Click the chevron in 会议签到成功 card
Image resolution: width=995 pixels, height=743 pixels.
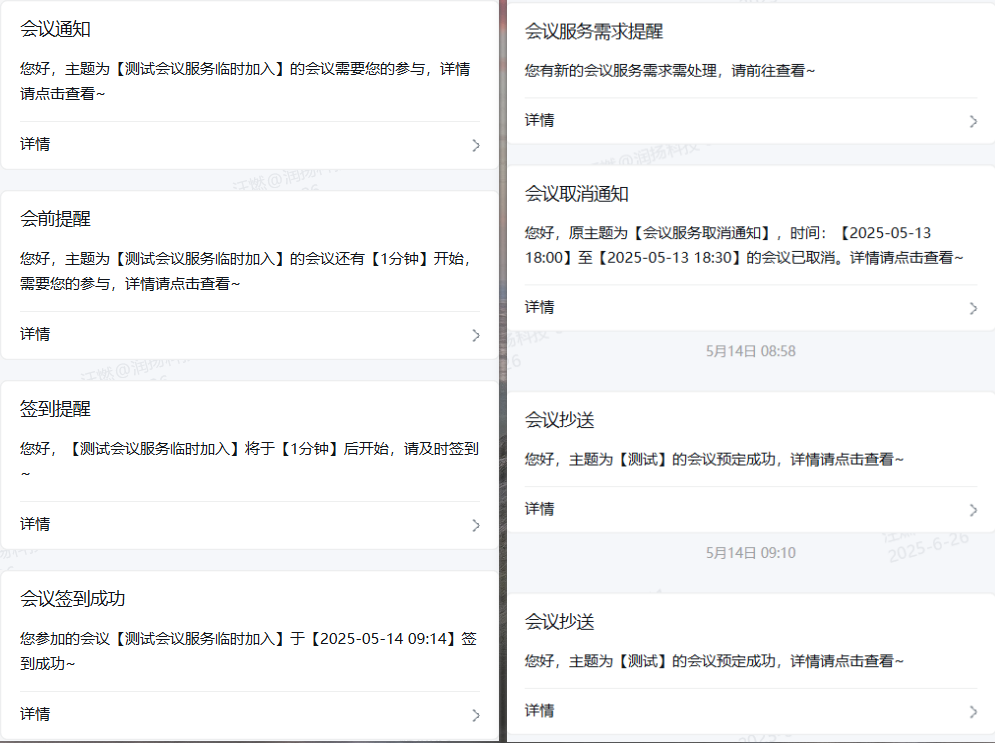tap(476, 715)
